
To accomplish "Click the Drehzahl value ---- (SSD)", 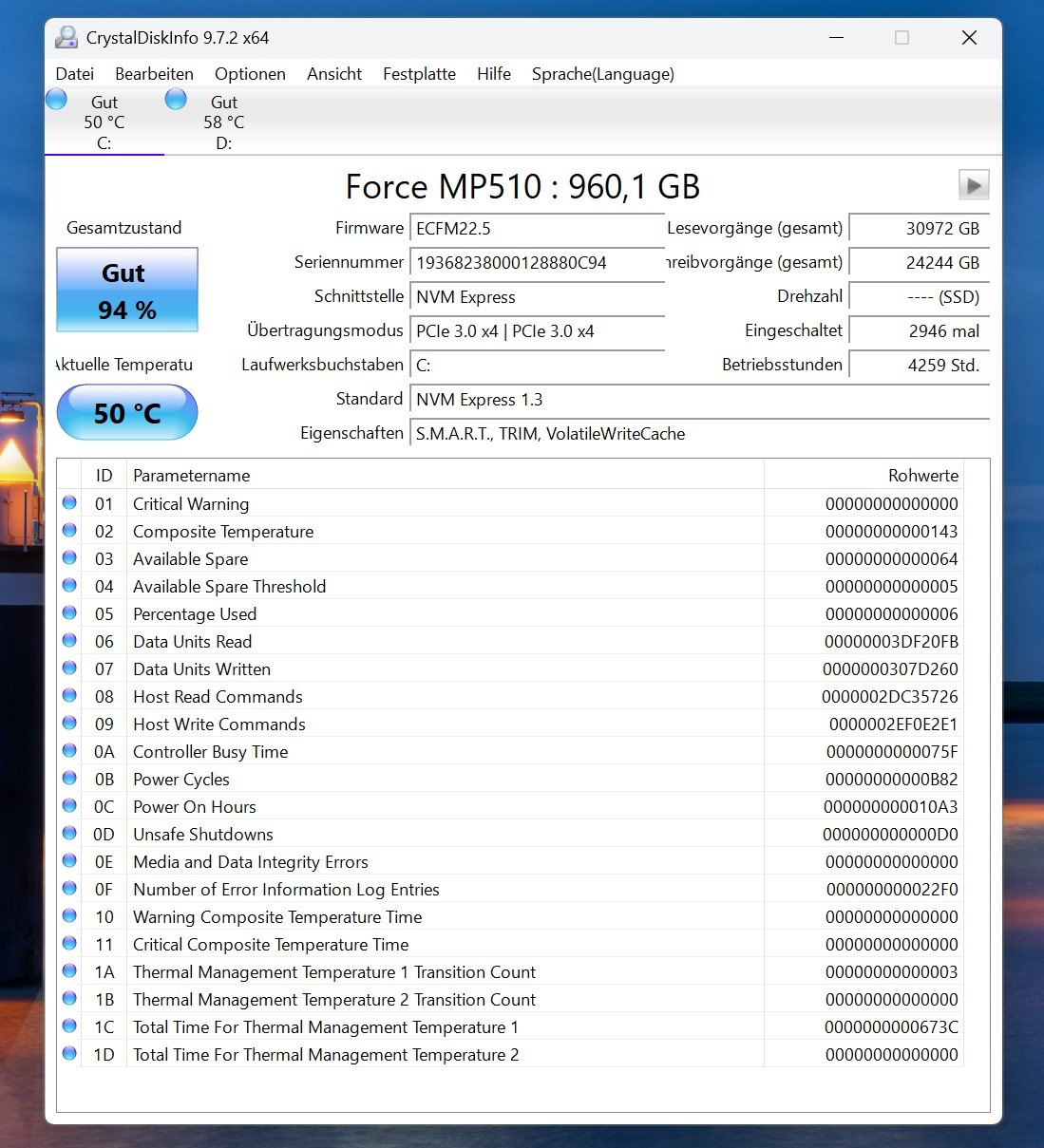I will click(x=920, y=297).
